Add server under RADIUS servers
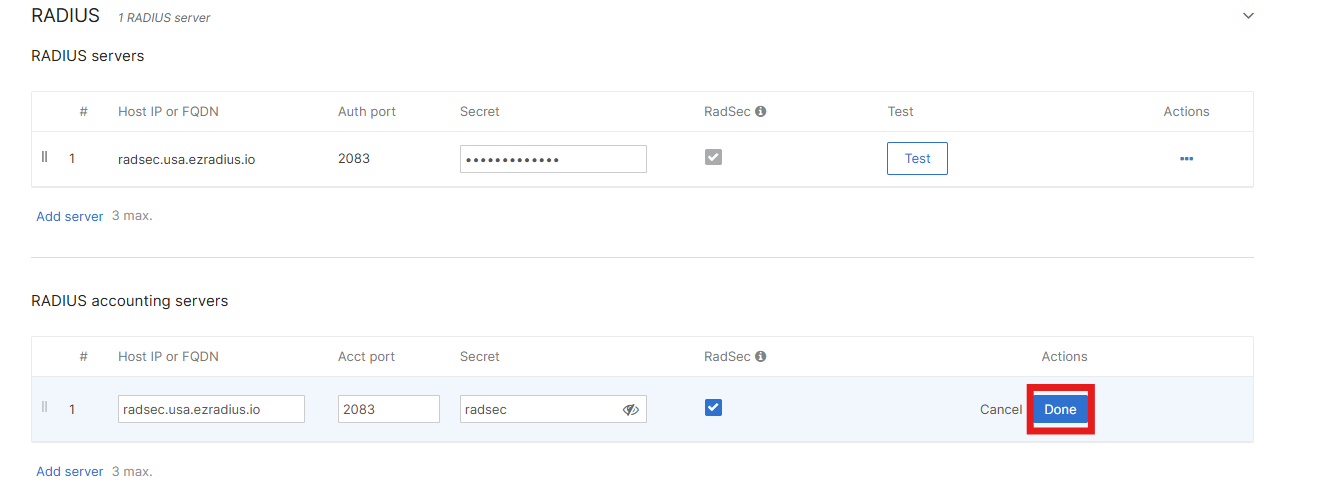The image size is (1336, 488). (x=70, y=216)
